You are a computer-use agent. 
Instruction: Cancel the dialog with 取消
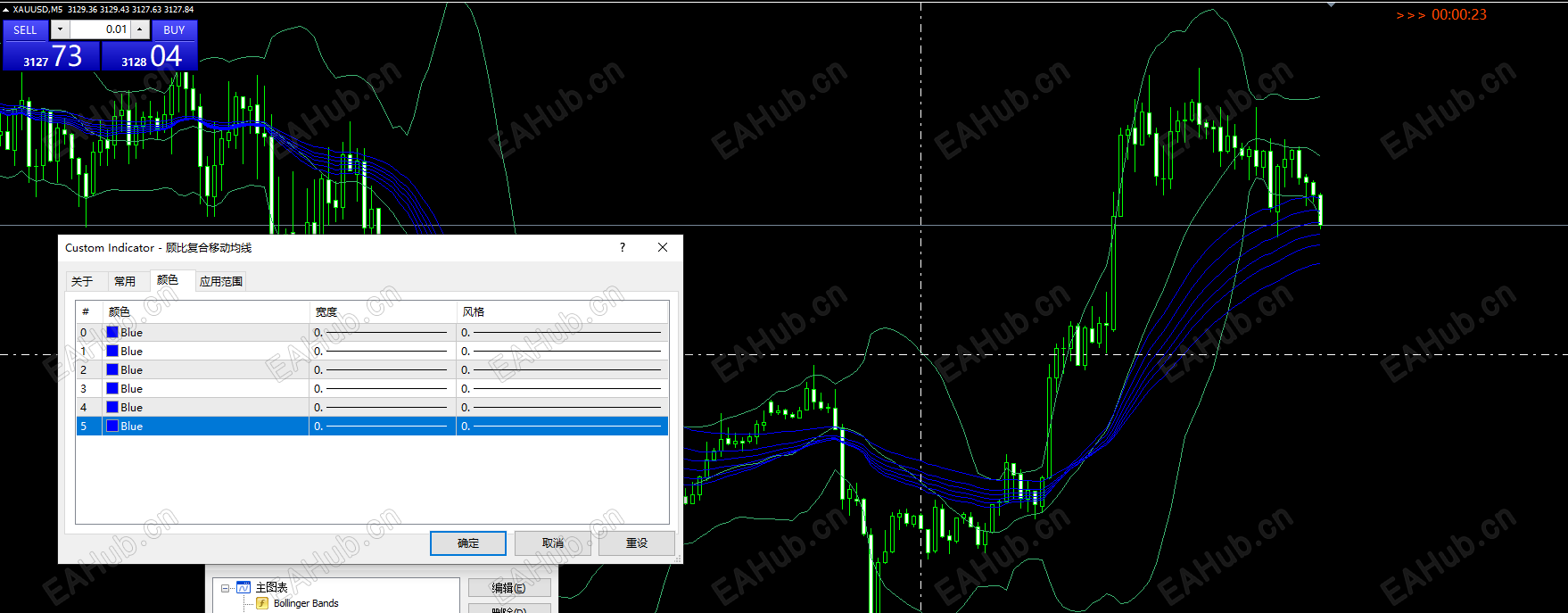click(553, 543)
